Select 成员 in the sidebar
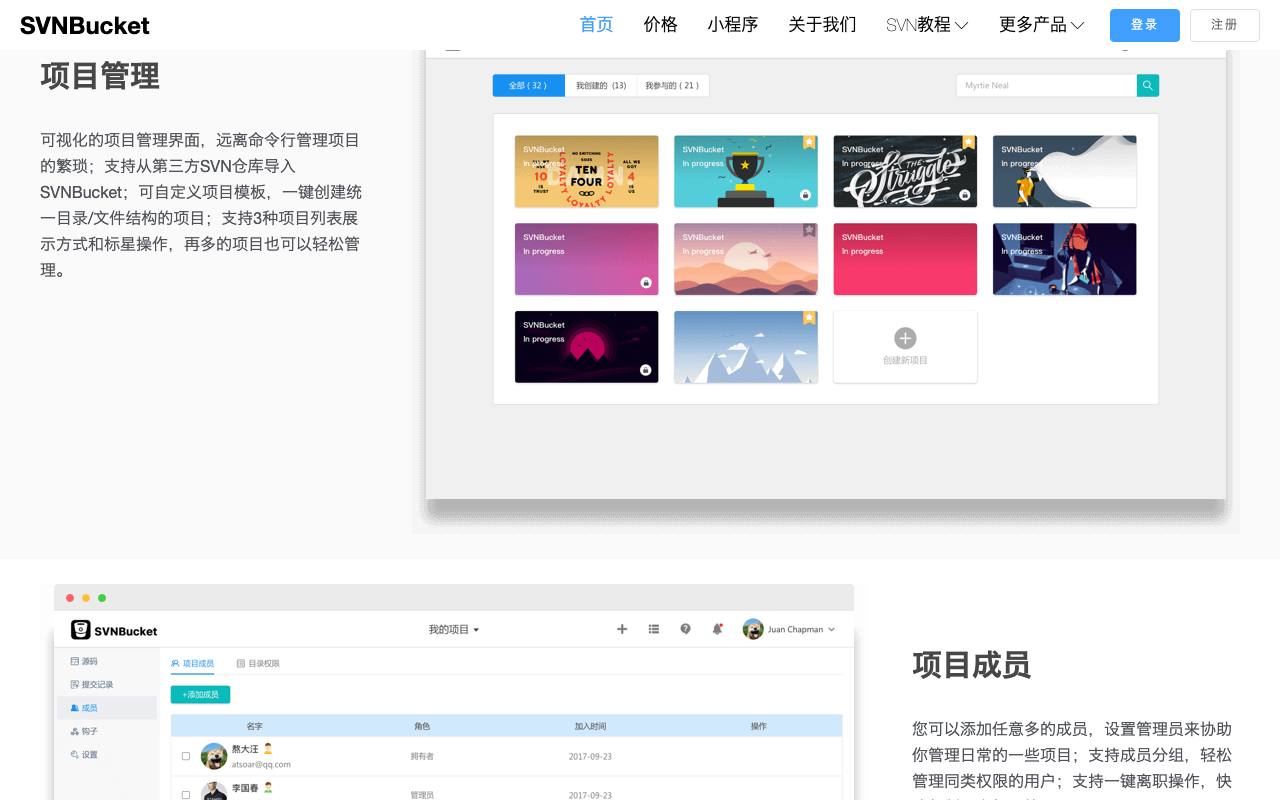Viewport: 1280px width, 800px height. (x=105, y=708)
